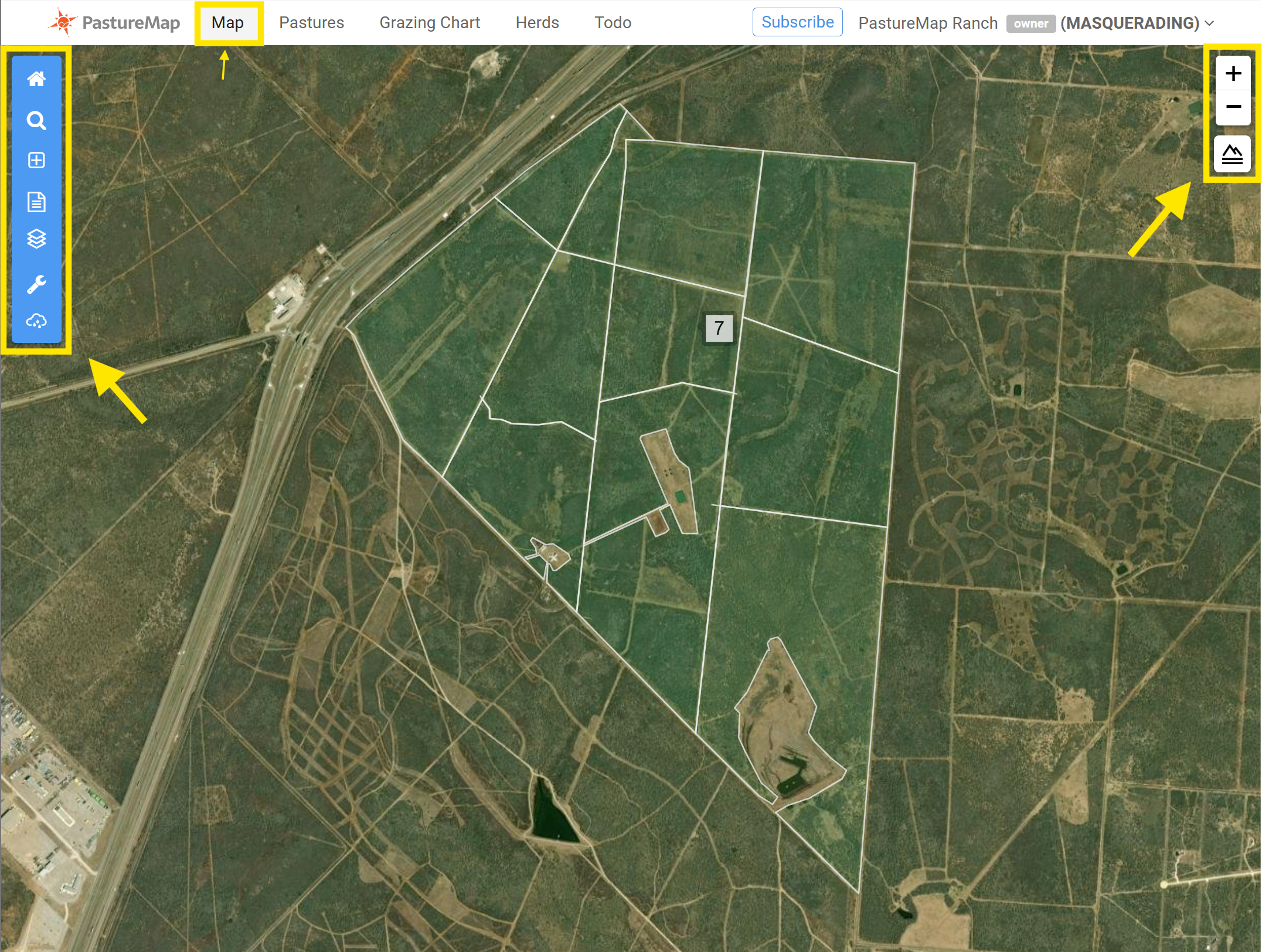1262x952 pixels.
Task: Open the layers stack icon
Action: tap(36, 239)
